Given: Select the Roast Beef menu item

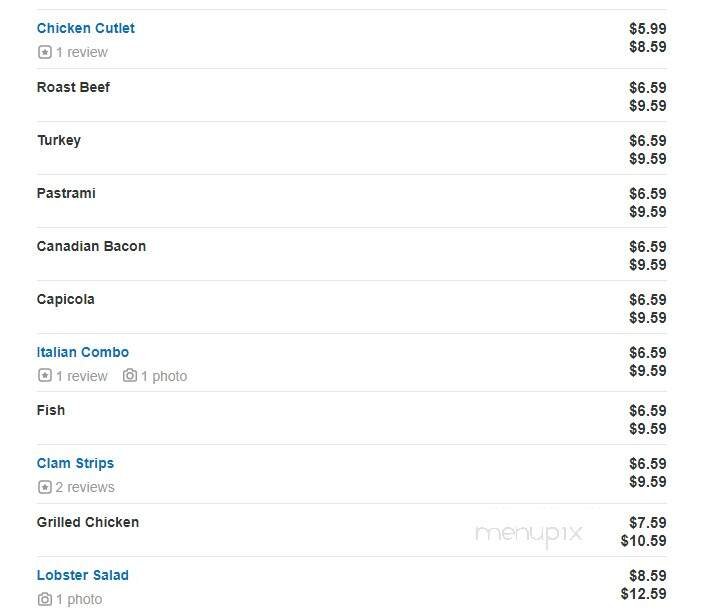Looking at the screenshot, I should [x=73, y=87].
